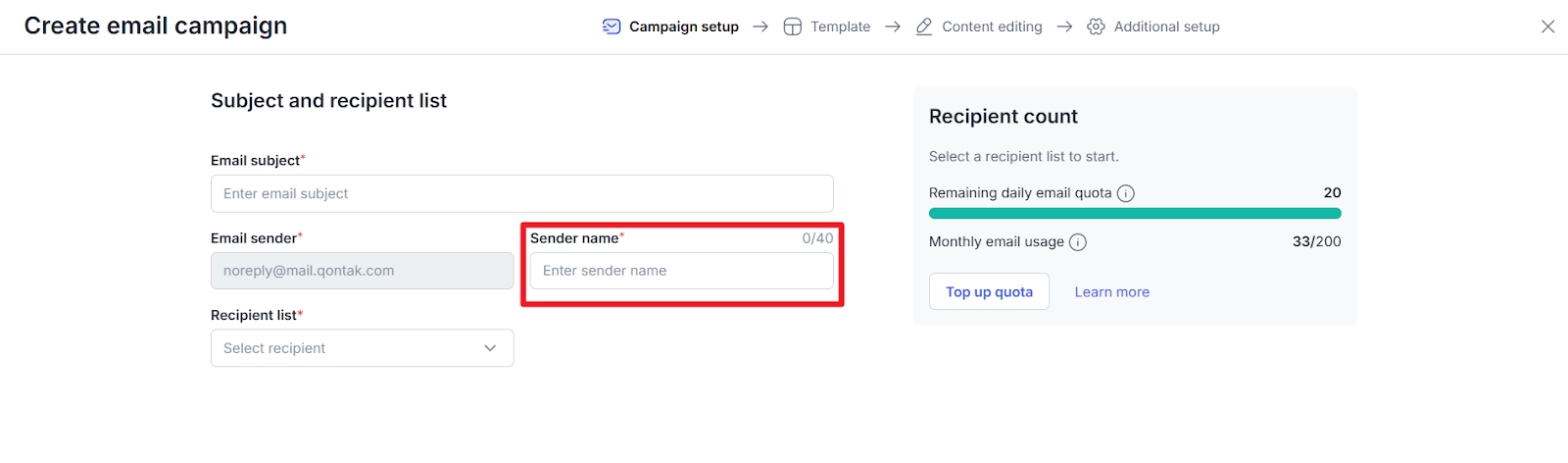Switch to the Content editing step
This screenshot has height=463, width=1568.
(992, 26)
